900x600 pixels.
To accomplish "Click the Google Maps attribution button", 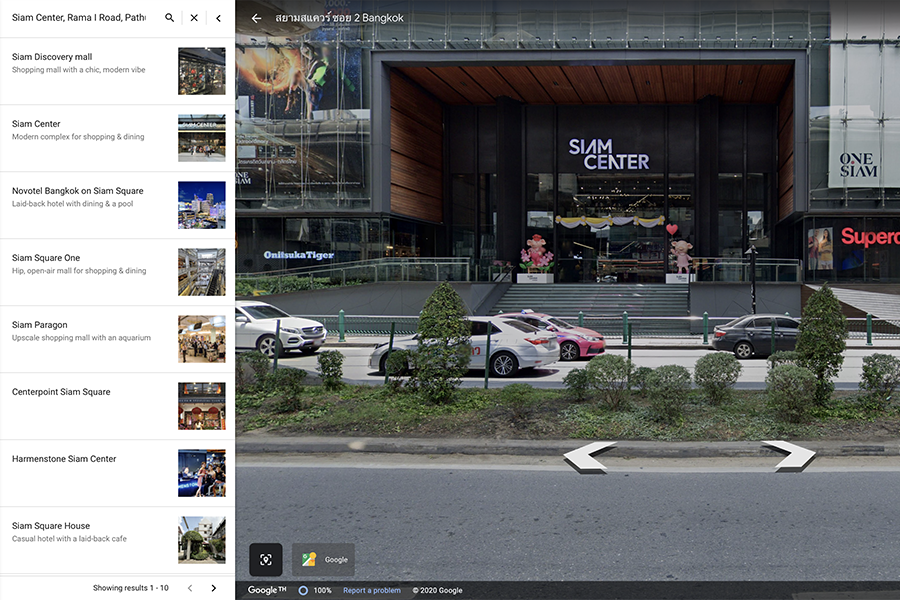I will [324, 559].
